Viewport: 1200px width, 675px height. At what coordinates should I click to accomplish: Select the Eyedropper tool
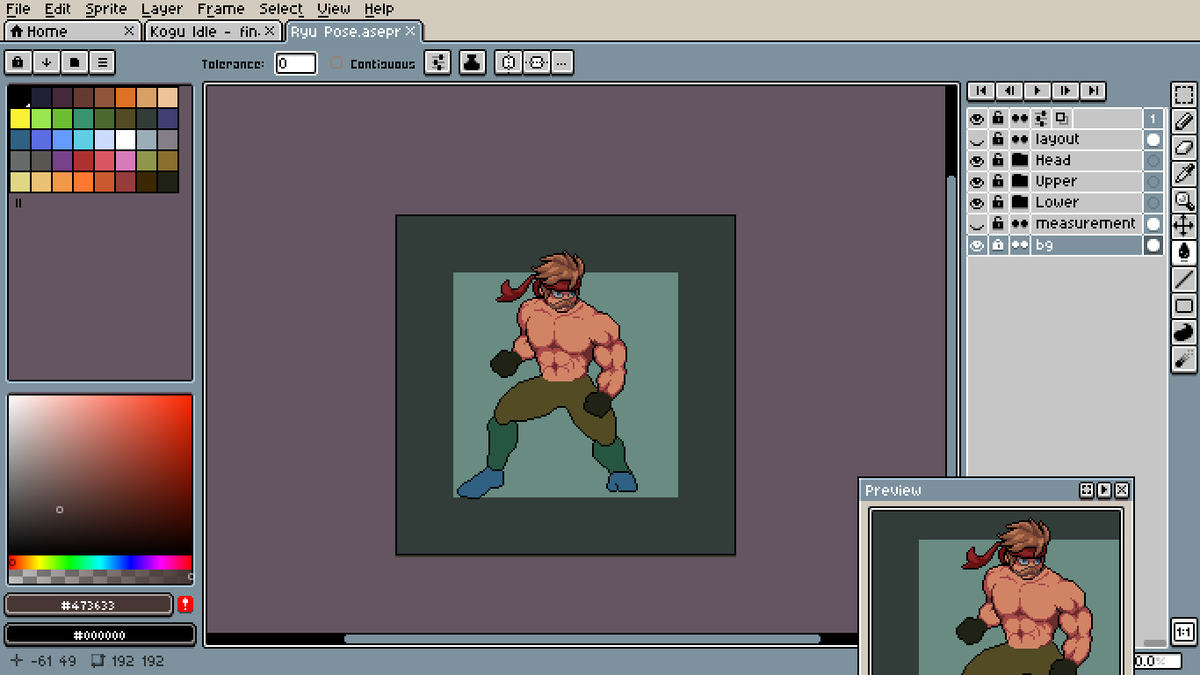pos(1184,174)
